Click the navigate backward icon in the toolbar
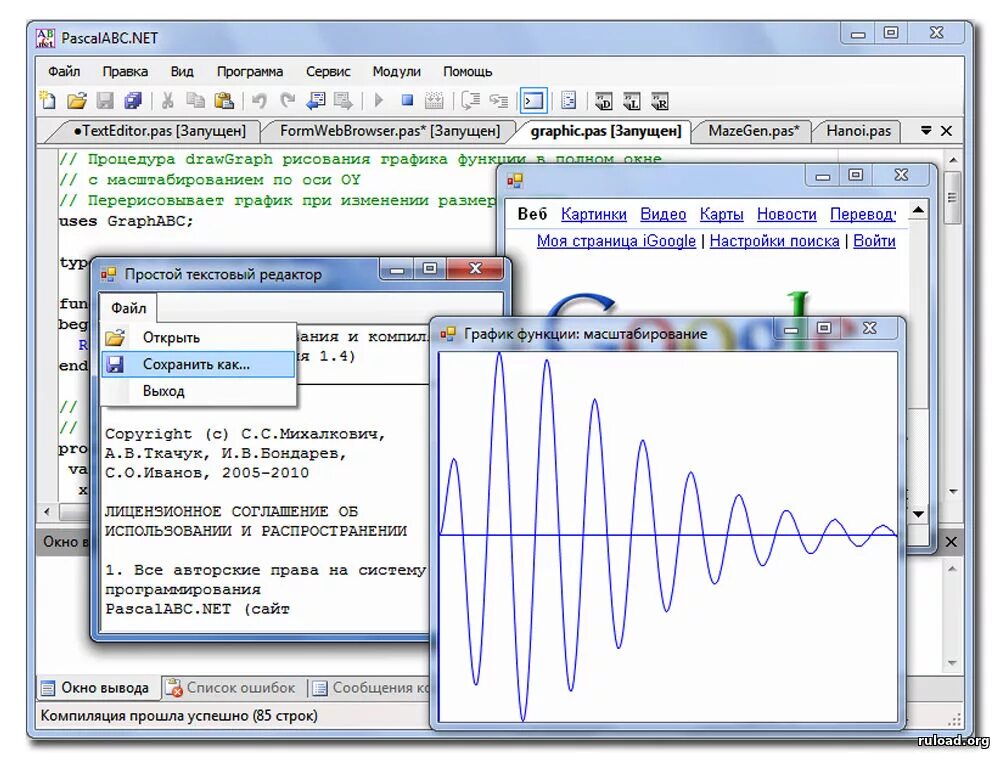1000x759 pixels. (x=316, y=101)
